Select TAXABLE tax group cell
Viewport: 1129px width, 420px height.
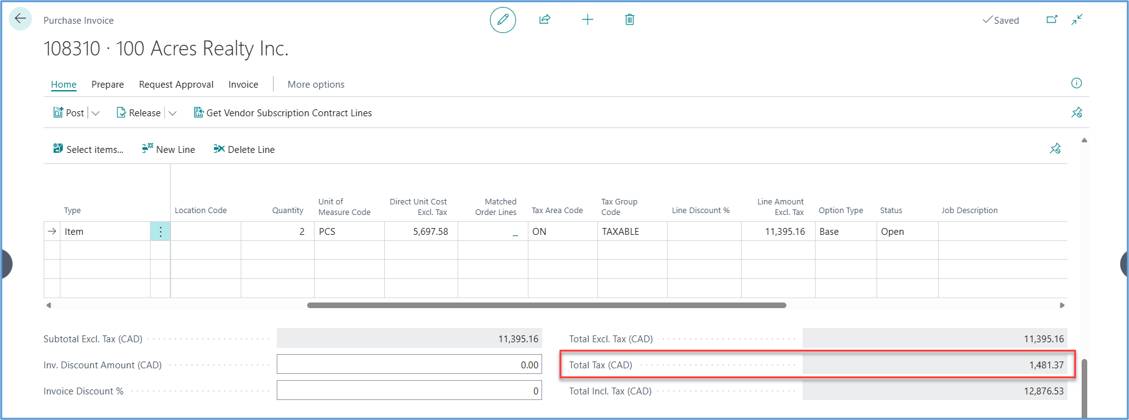point(631,232)
